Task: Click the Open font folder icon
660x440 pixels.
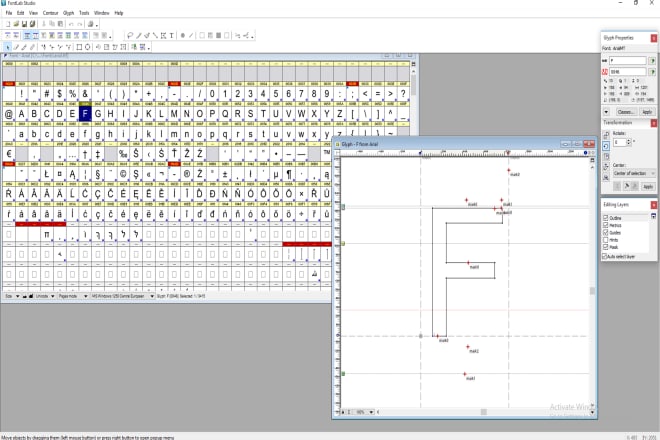Action: pyautogui.click(x=16, y=24)
